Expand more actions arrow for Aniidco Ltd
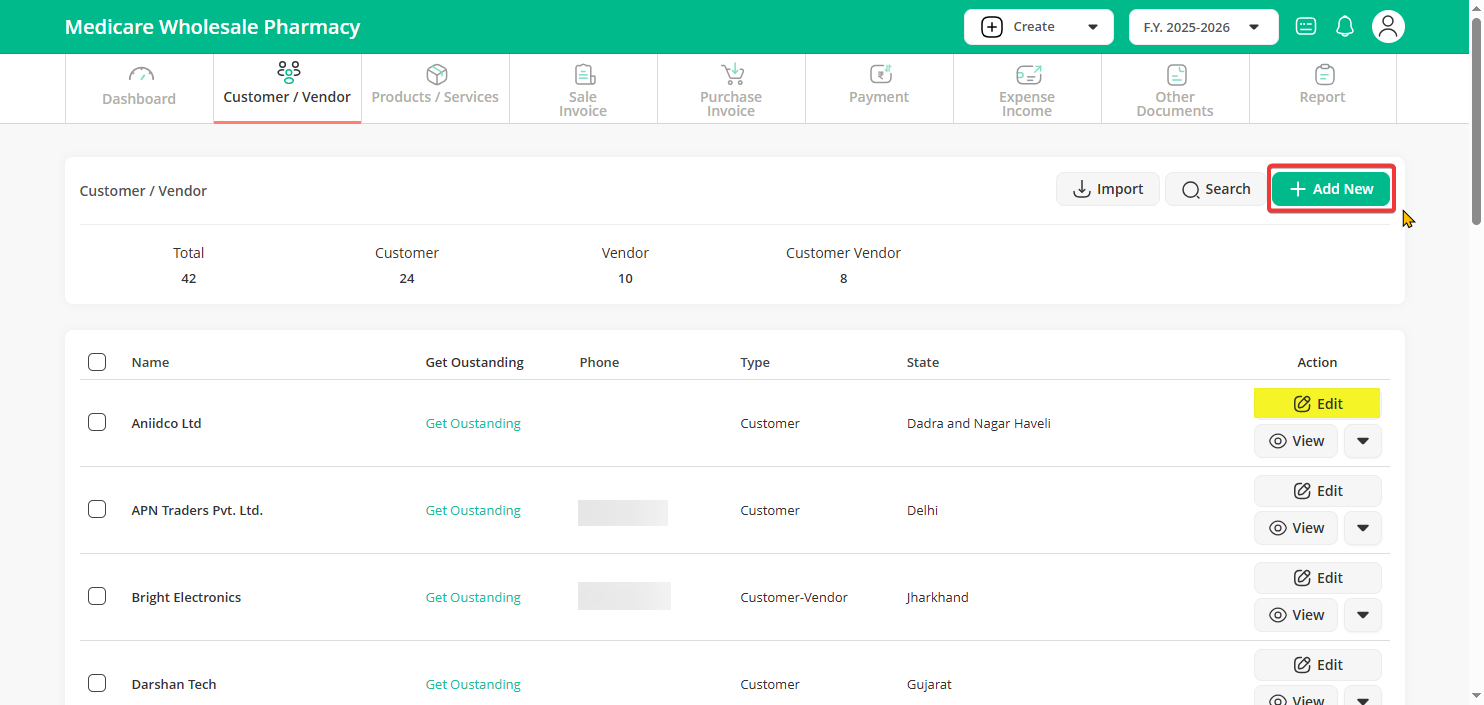1484x705 pixels. tap(1363, 441)
